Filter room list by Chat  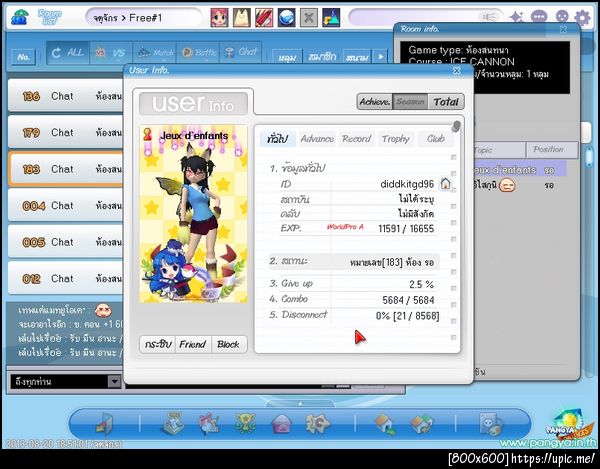pos(241,53)
